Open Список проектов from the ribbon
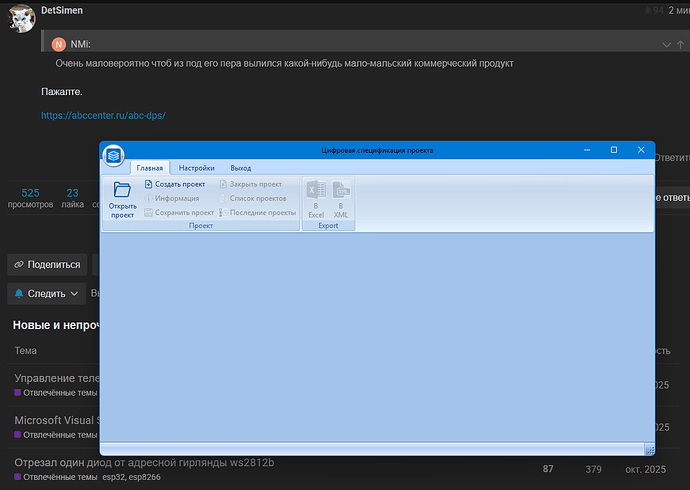 [x=253, y=198]
